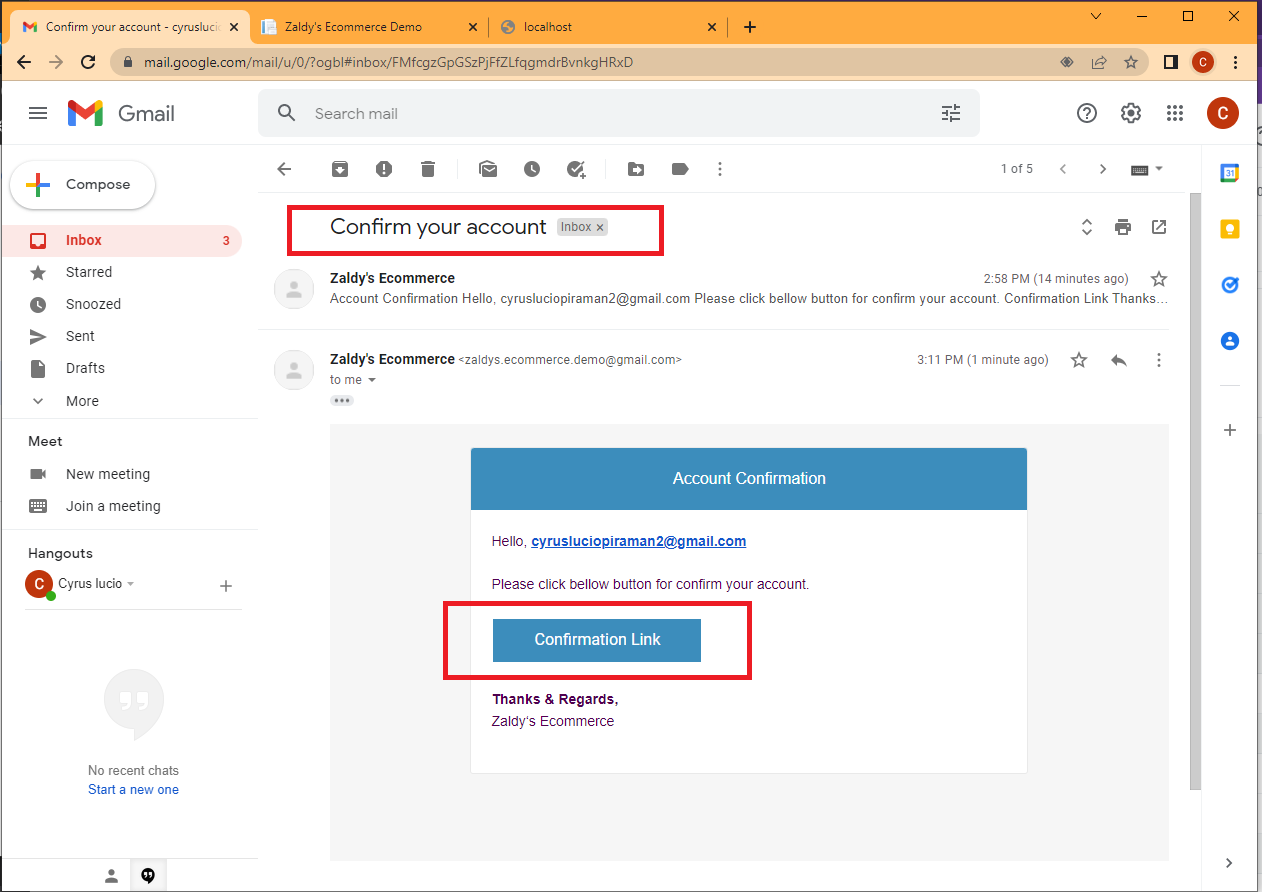Screen dimensions: 1262x892
Task: Switch to the Zaldy's Ecommerce Demo tab
Action: [355, 26]
